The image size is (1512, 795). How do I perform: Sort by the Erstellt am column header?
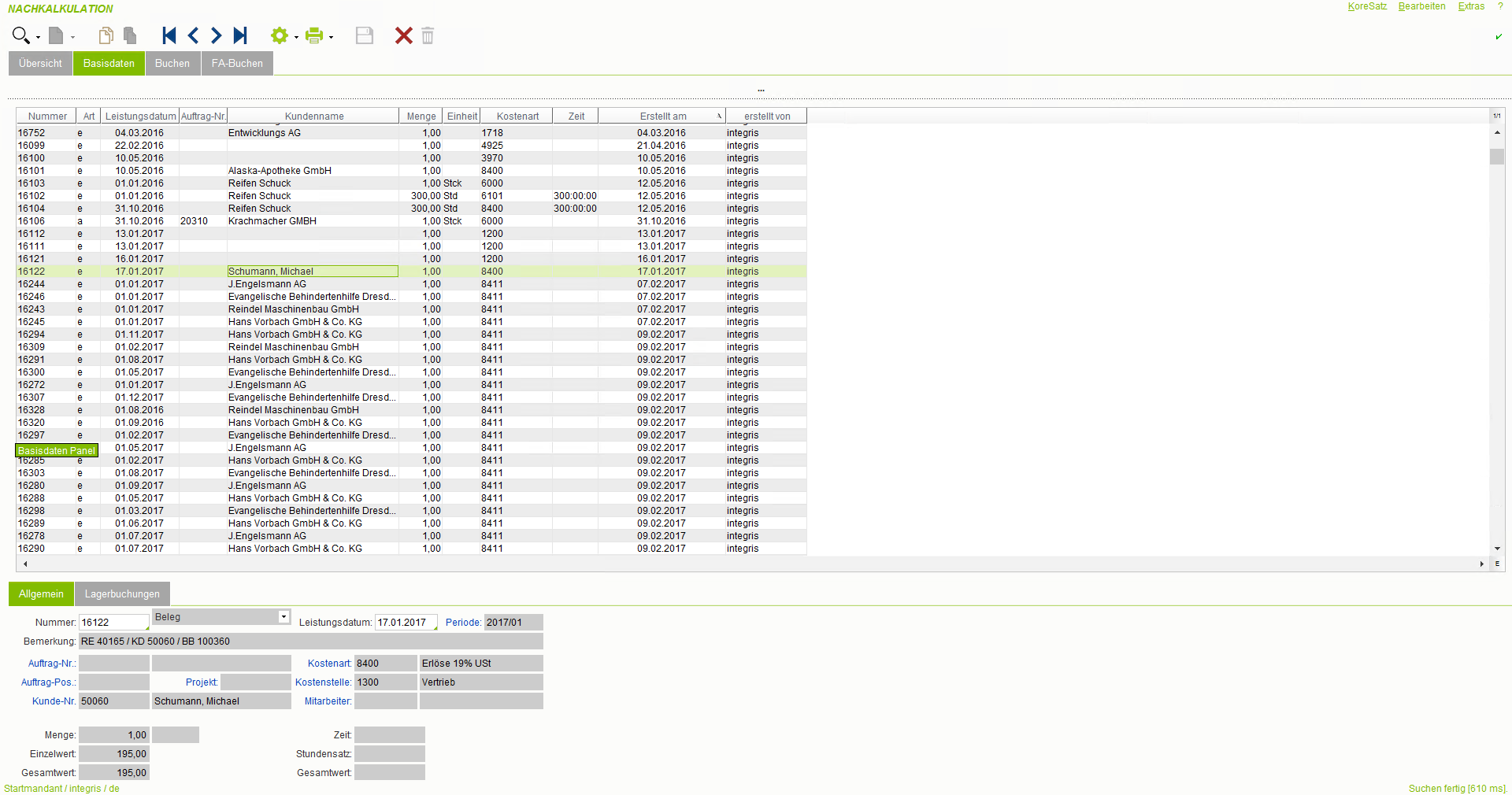(x=662, y=116)
